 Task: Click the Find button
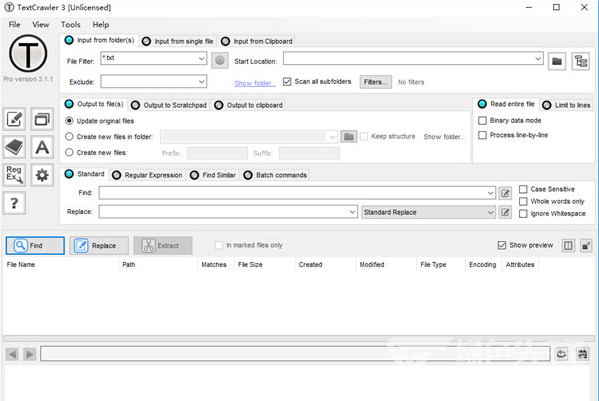point(35,246)
